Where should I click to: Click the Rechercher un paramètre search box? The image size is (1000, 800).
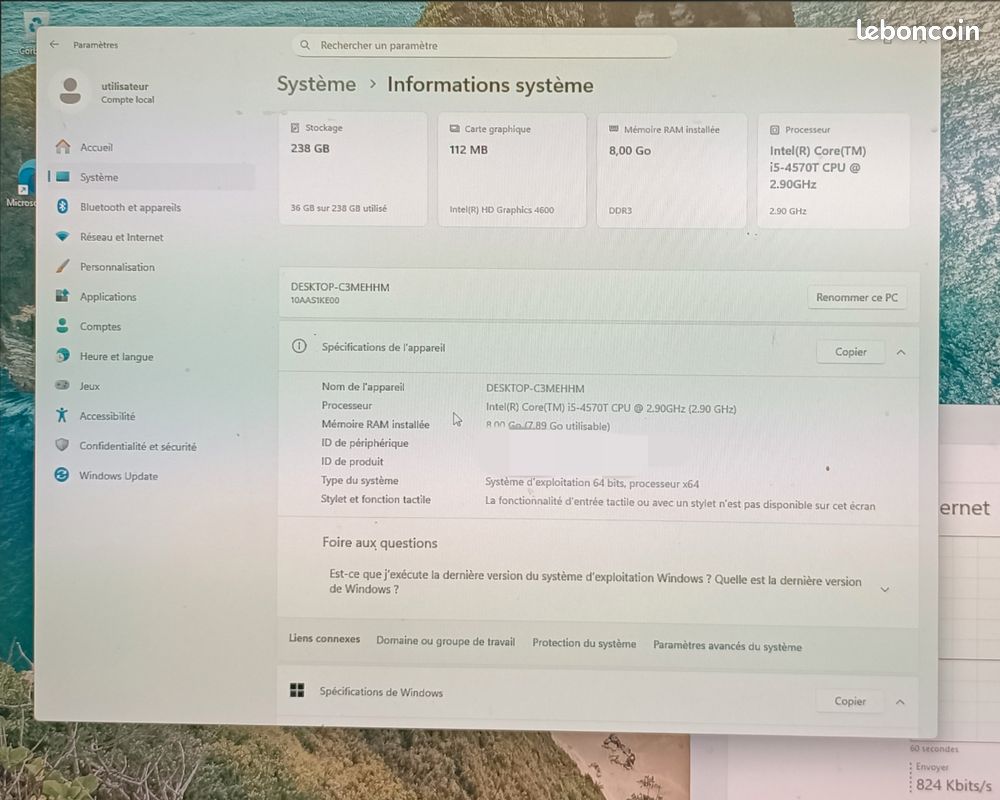[485, 45]
